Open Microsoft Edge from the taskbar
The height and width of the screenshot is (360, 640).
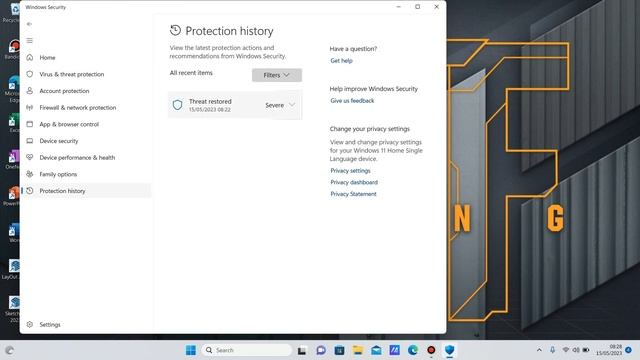[413, 350]
